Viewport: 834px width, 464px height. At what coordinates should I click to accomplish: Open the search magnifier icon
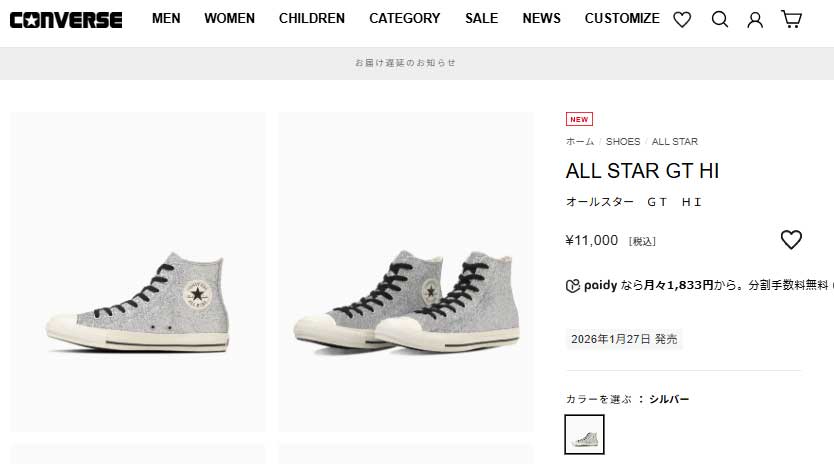point(719,19)
